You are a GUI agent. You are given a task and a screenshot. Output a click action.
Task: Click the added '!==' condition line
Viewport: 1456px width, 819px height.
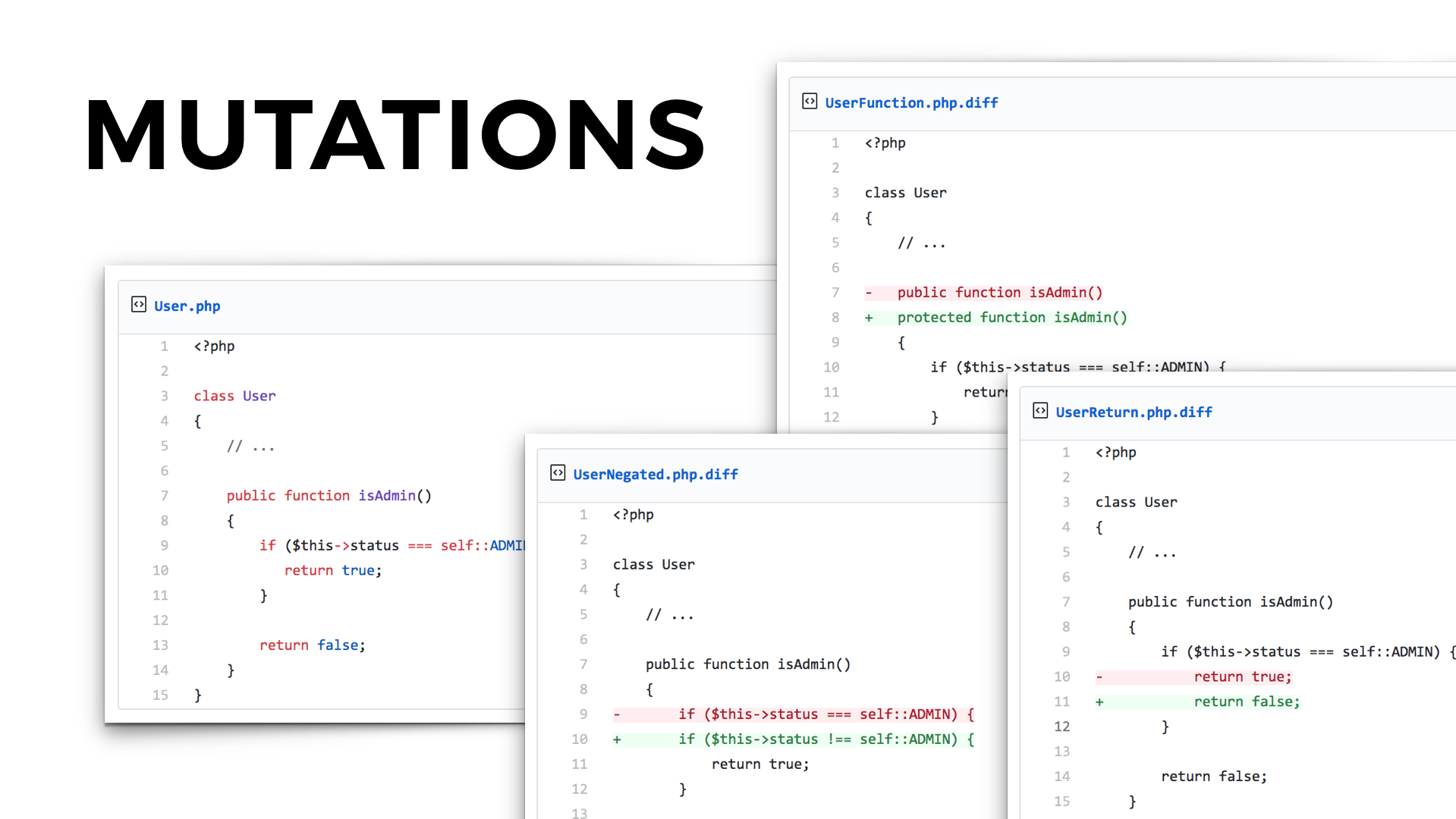(x=825, y=739)
